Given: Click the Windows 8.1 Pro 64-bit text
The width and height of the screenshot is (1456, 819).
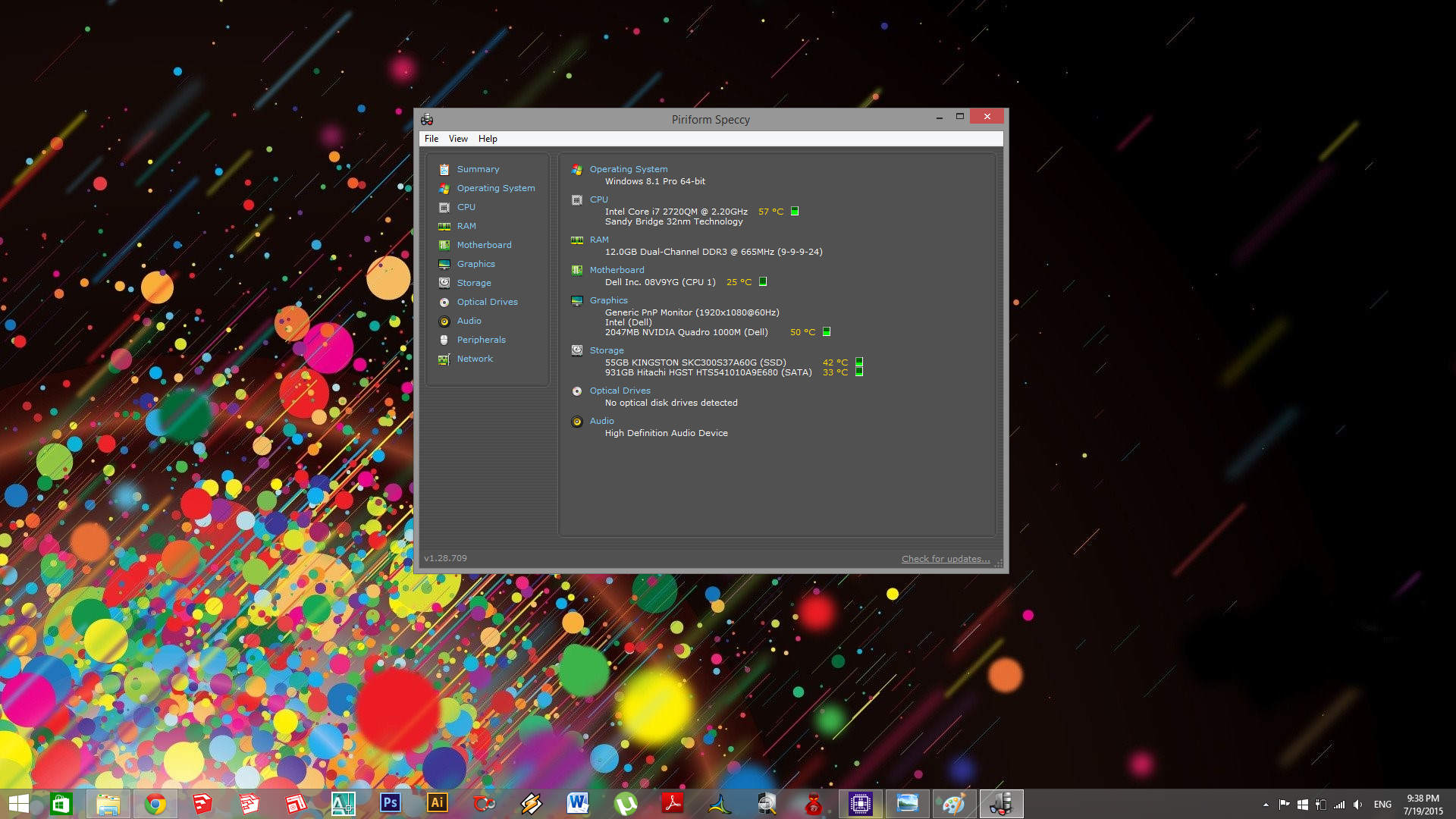Looking at the screenshot, I should click(655, 181).
